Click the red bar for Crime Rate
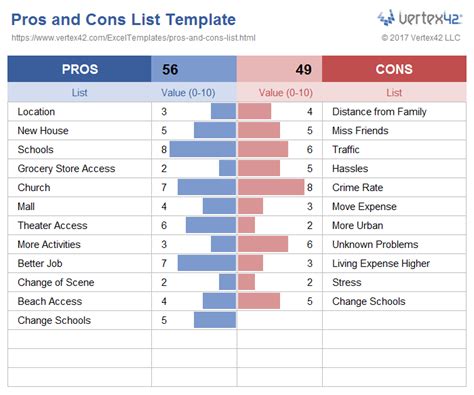Viewport: 474px width, 395px height. point(271,187)
